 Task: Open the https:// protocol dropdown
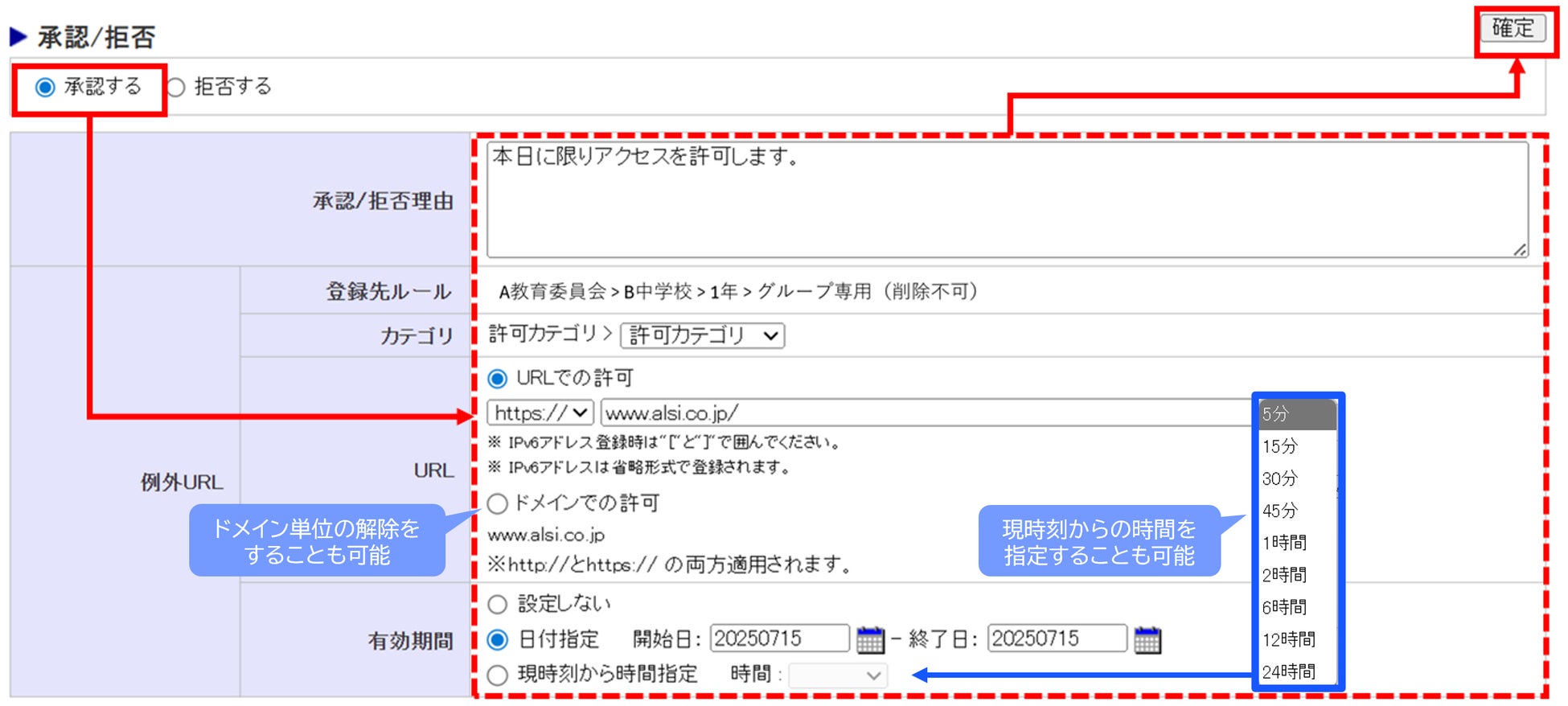[x=540, y=413]
